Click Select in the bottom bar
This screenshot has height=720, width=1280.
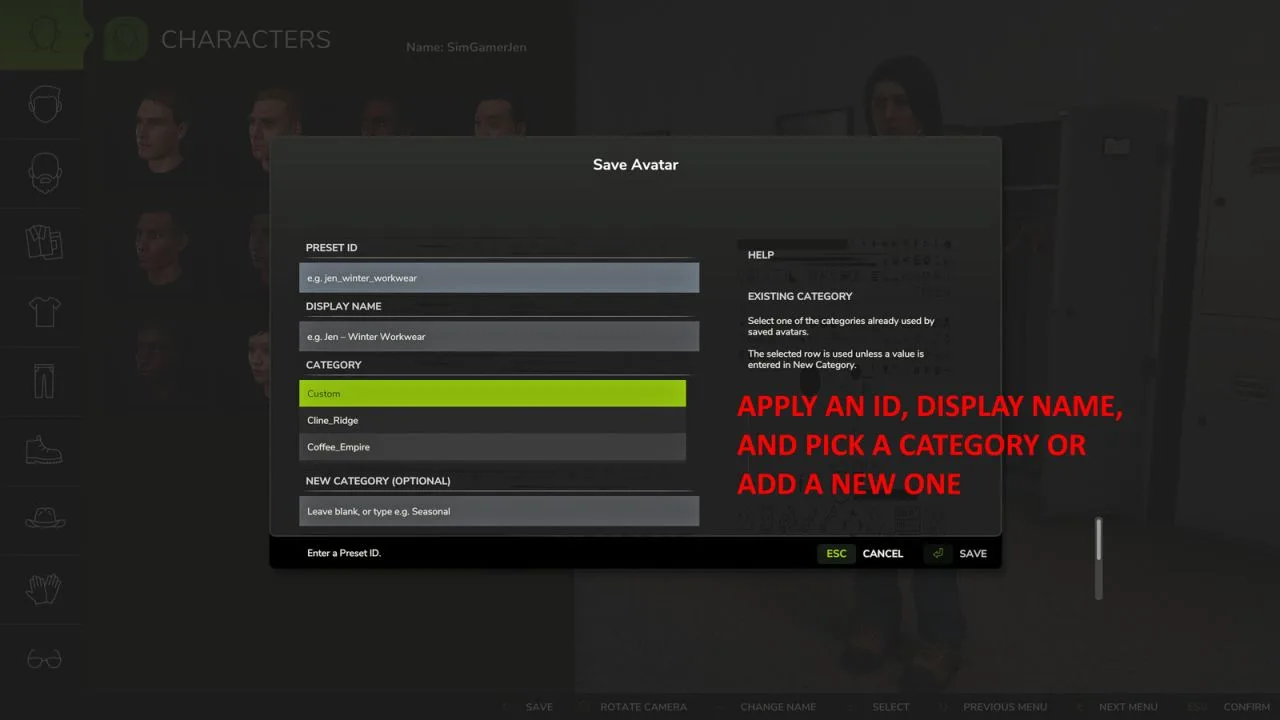click(x=891, y=707)
